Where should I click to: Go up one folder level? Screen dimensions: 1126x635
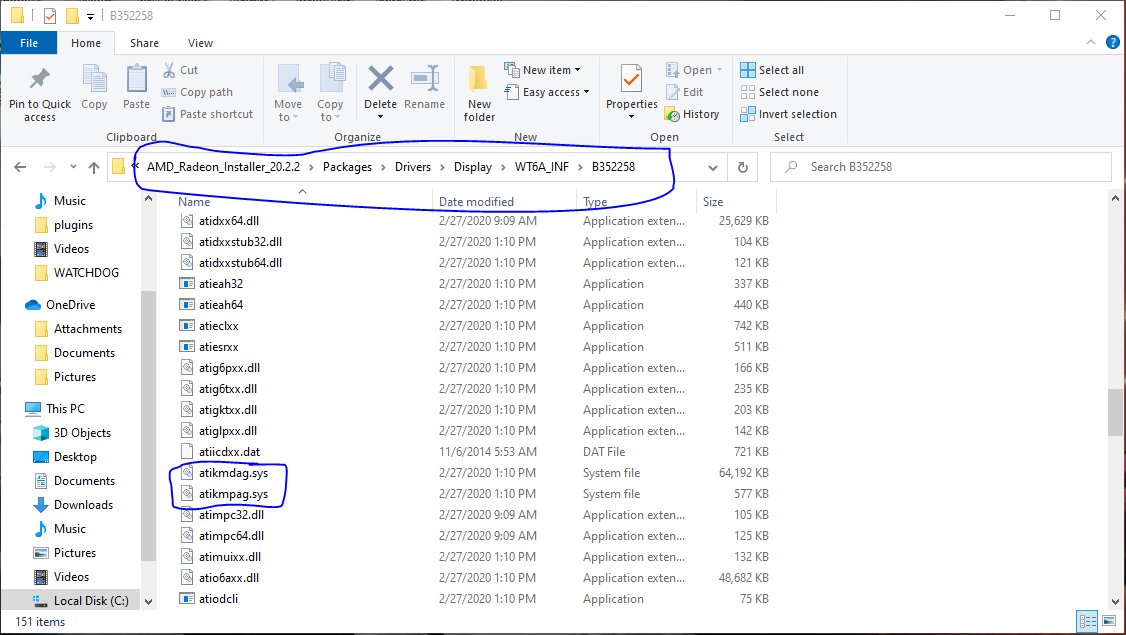pos(94,167)
